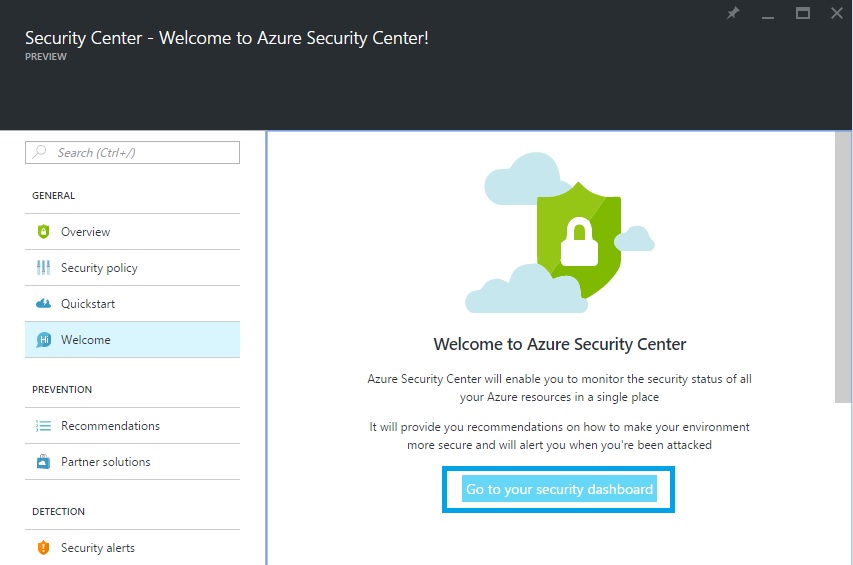
Task: Click the Welcome 'Hi' bubble icon
Action: [43, 340]
